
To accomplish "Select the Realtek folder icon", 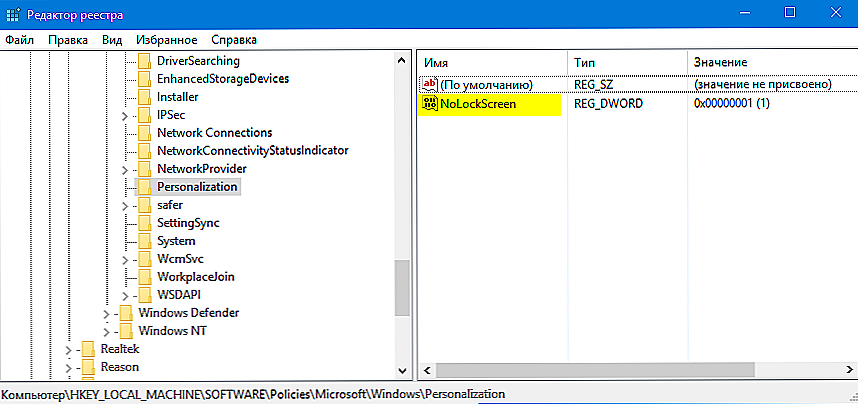I will (x=88, y=349).
